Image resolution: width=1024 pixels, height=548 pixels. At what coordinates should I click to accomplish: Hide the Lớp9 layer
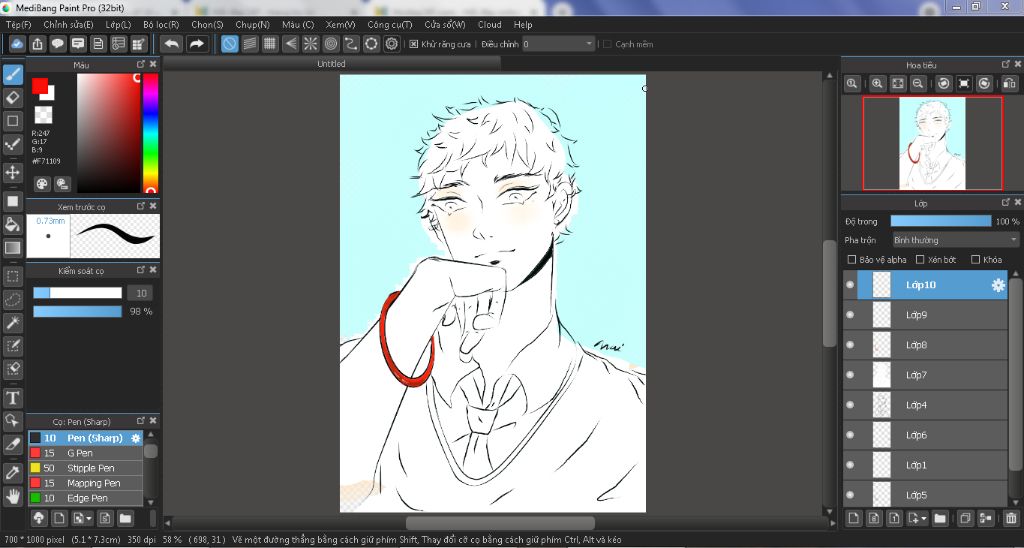point(850,315)
